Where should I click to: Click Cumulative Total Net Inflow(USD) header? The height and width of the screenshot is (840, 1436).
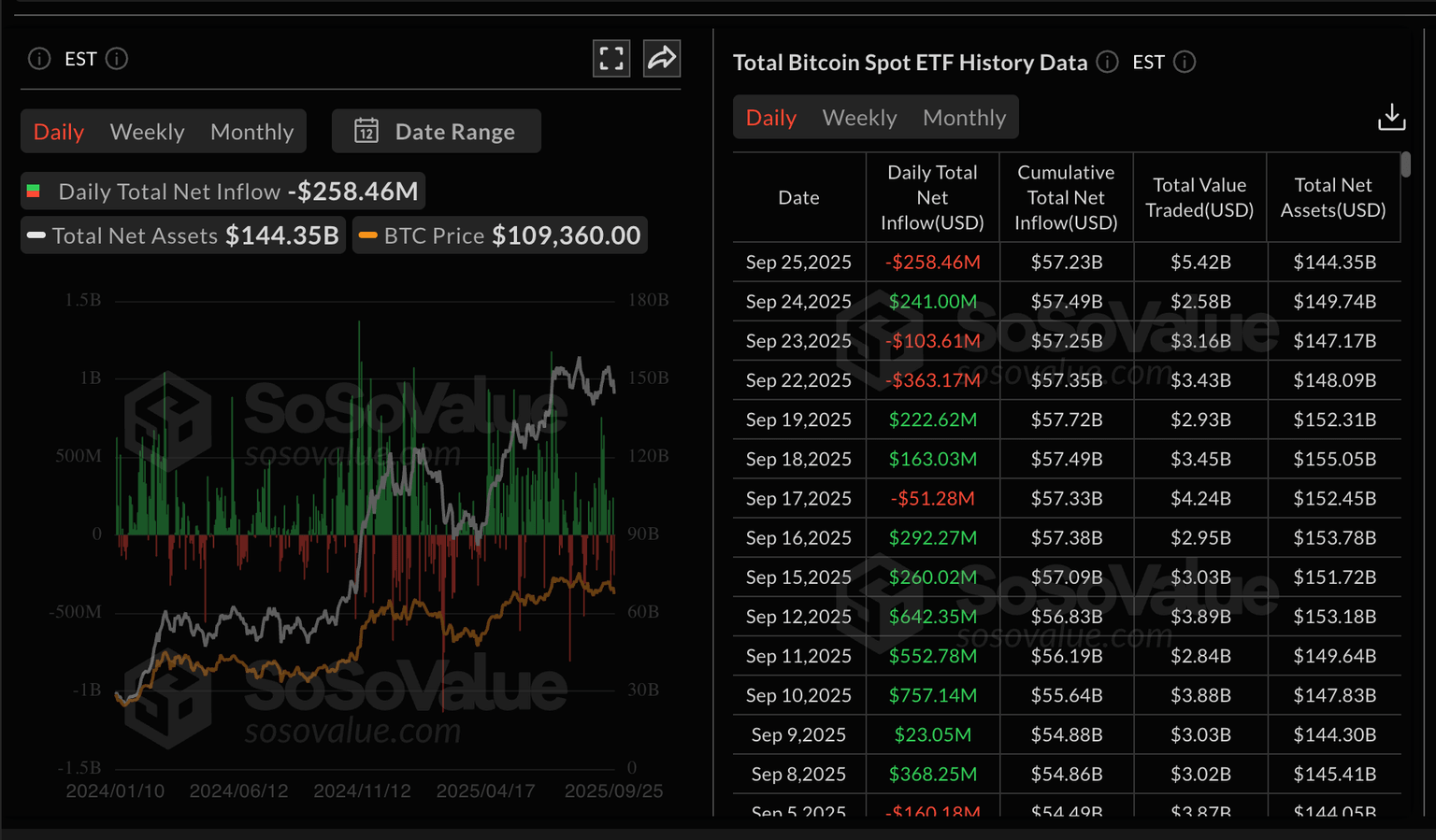pos(1067,198)
